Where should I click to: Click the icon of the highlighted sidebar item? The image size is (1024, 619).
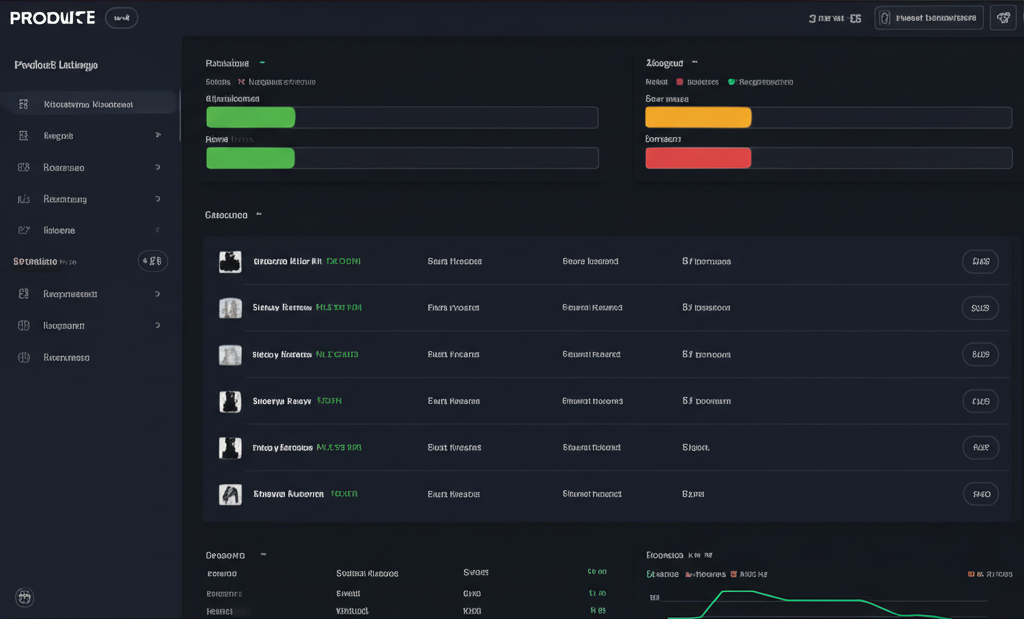24,104
